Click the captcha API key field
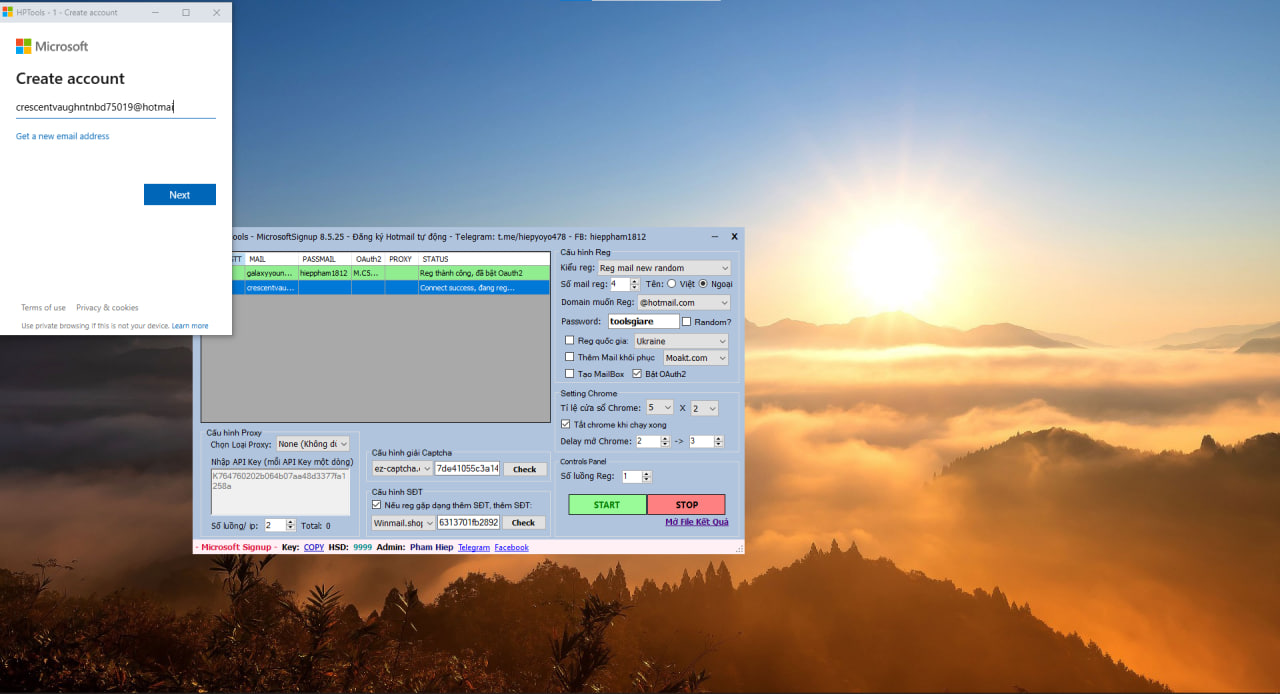Viewport: 1280px width, 694px height. click(x=467, y=469)
